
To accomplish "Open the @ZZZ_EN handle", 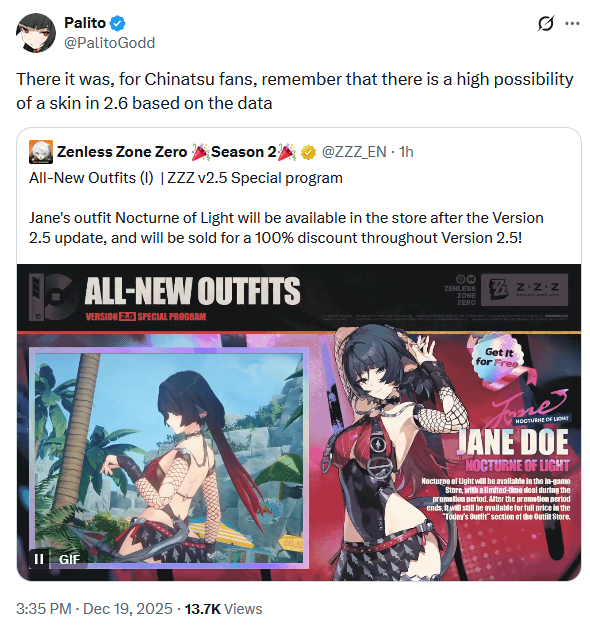I will (x=354, y=152).
